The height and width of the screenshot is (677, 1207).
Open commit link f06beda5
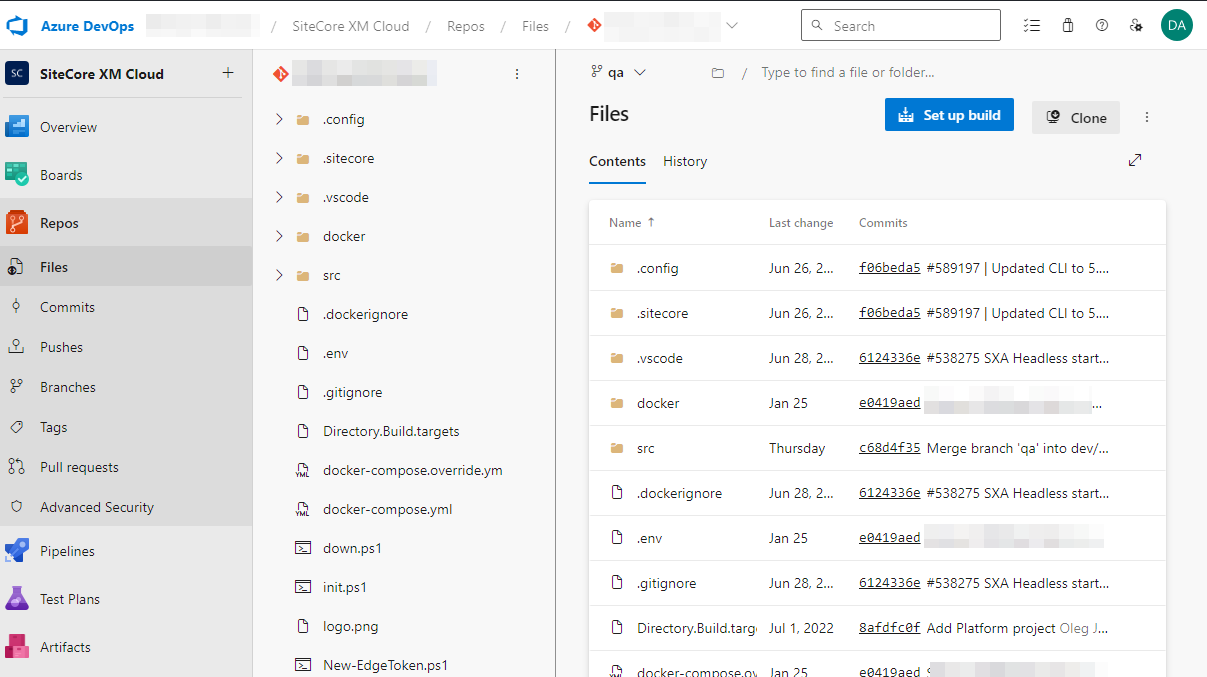(889, 267)
